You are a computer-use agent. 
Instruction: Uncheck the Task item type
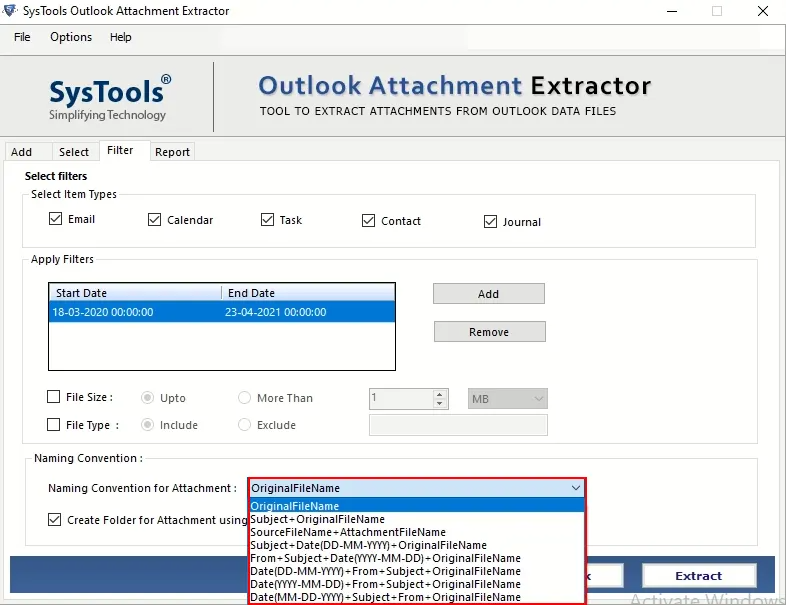point(267,220)
